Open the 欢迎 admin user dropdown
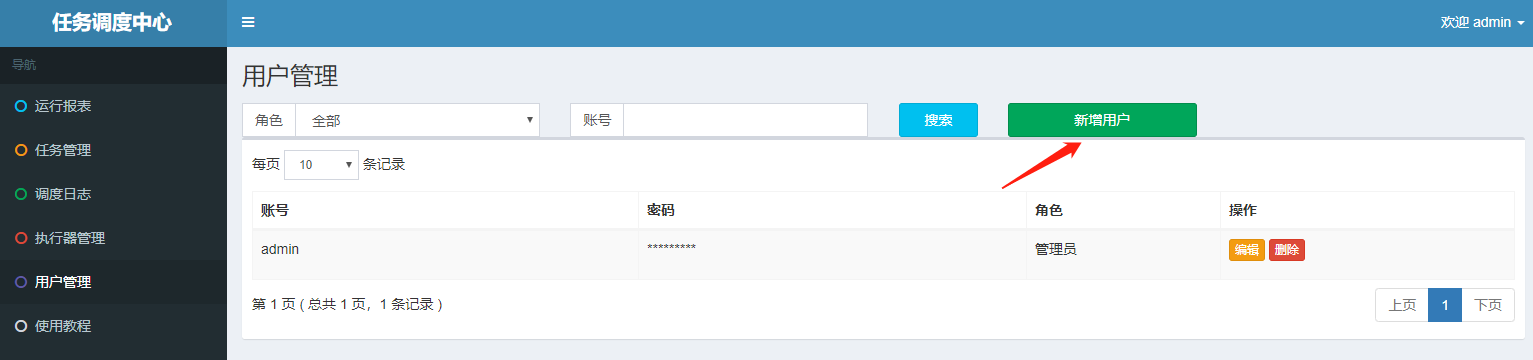 1482,22
